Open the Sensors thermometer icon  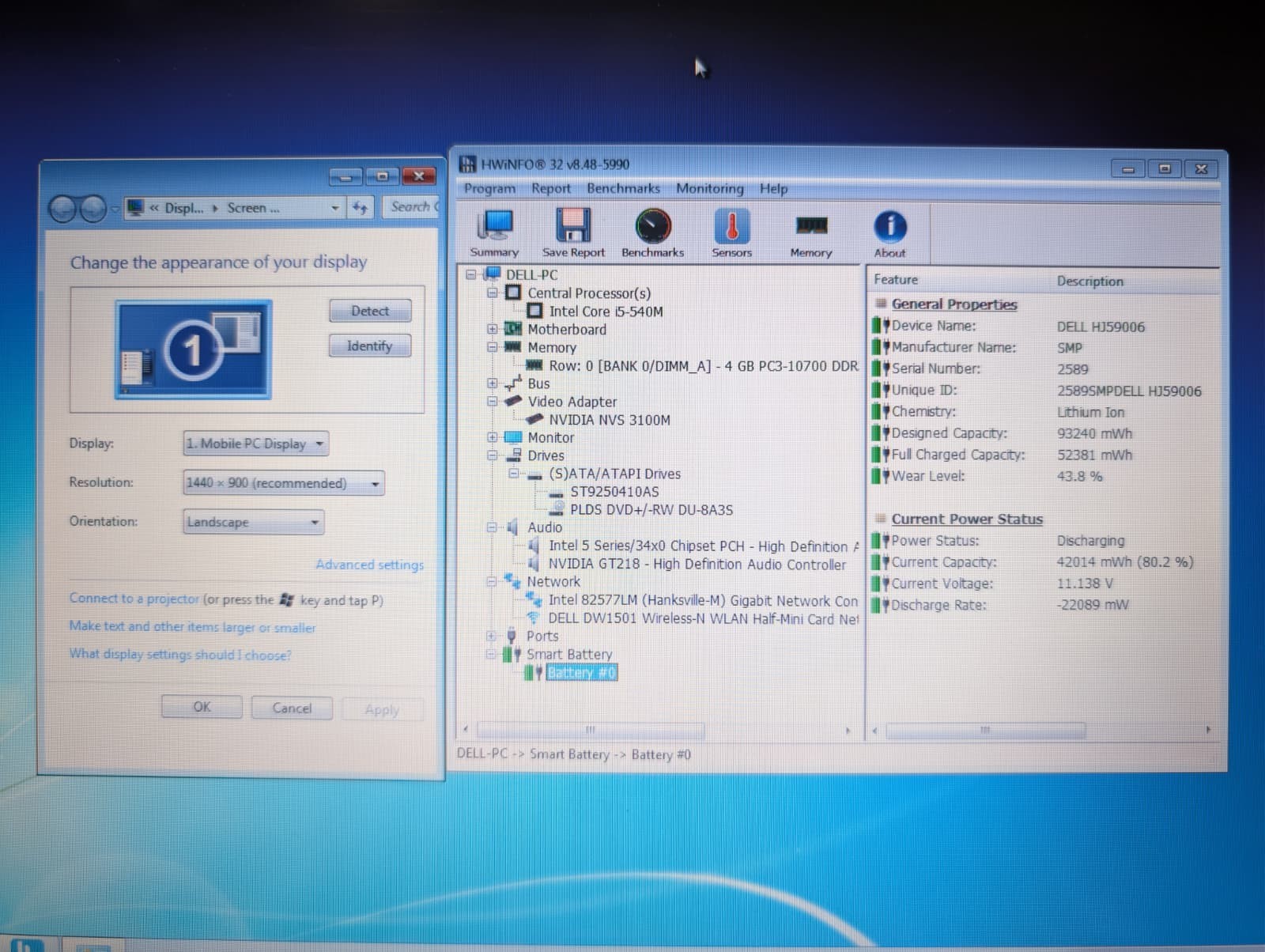coord(731,233)
